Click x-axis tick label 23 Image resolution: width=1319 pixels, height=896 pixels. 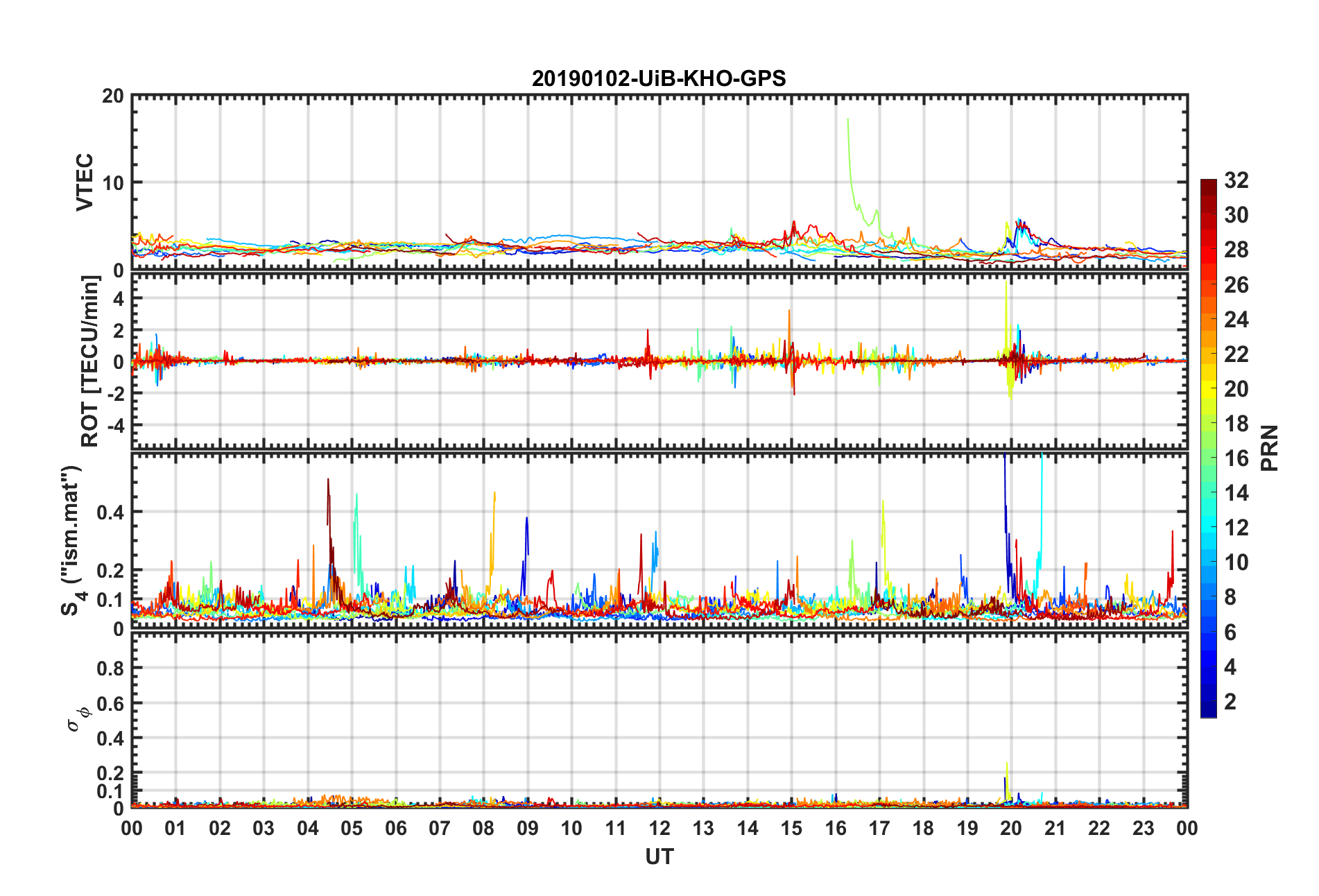pyautogui.click(x=1143, y=828)
